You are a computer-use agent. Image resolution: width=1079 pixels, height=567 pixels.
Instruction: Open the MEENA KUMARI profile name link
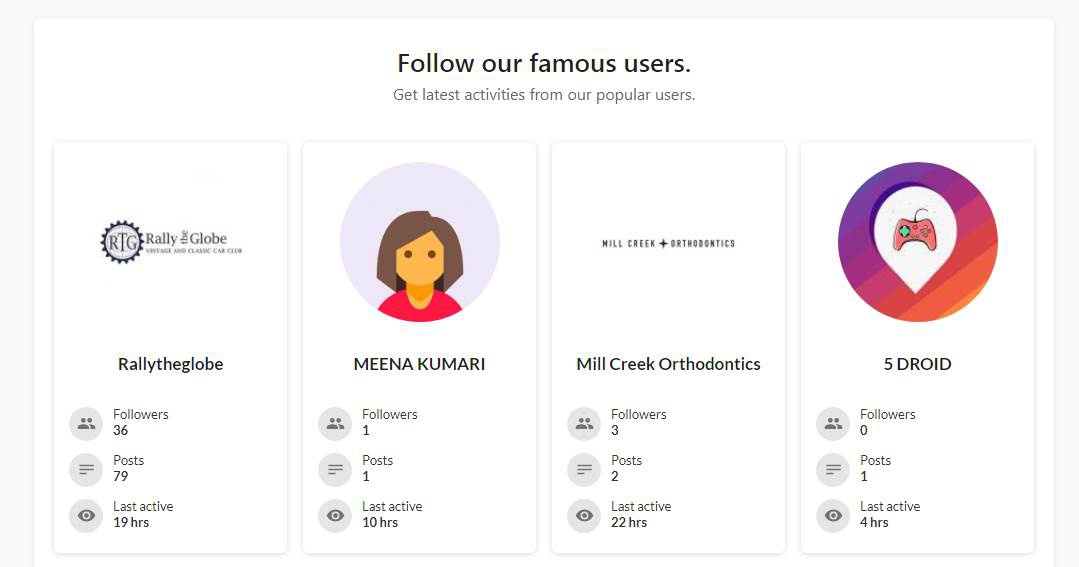419,364
